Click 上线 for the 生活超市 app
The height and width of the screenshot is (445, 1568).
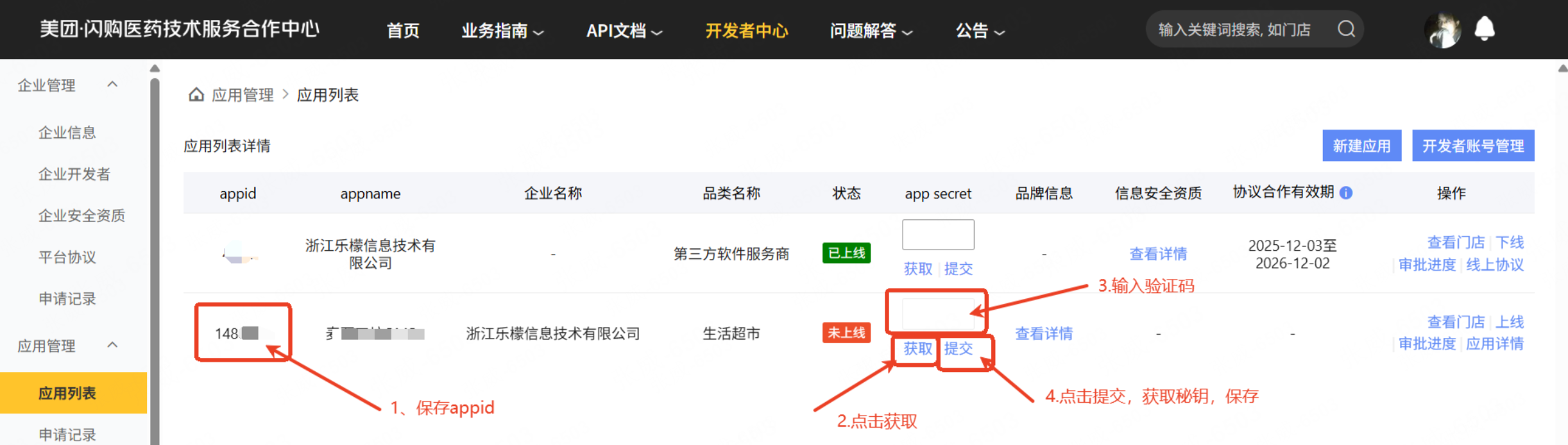pos(1510,322)
